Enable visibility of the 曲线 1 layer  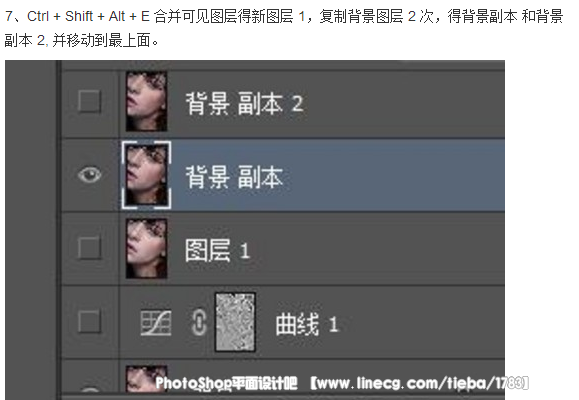click(89, 321)
